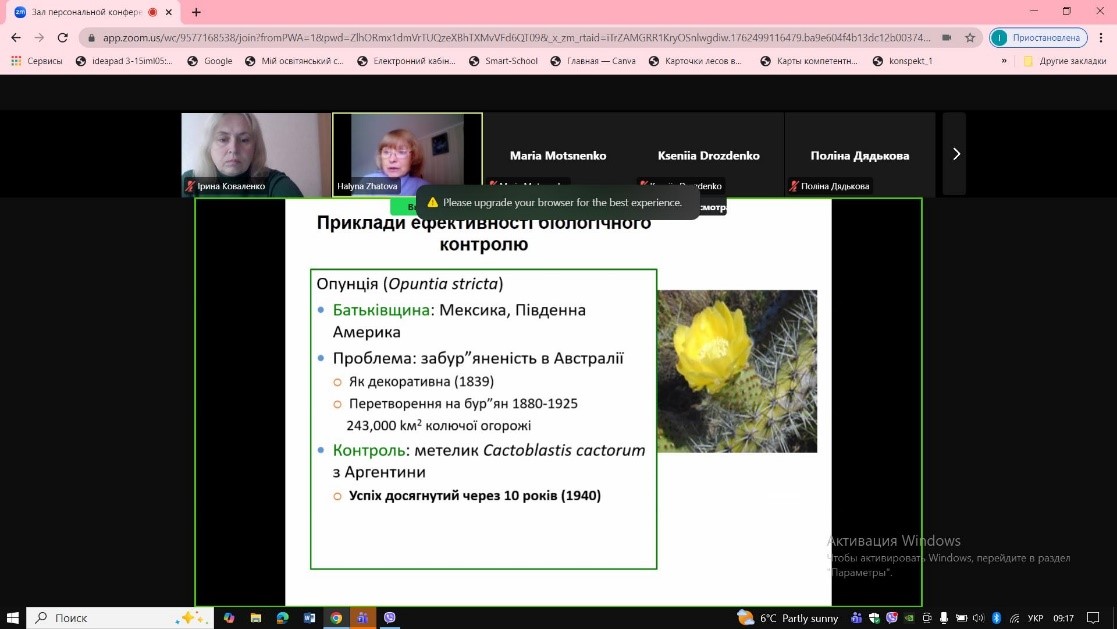
Task: Select the Zoom conference browser tab
Action: pyautogui.click(x=80, y=12)
